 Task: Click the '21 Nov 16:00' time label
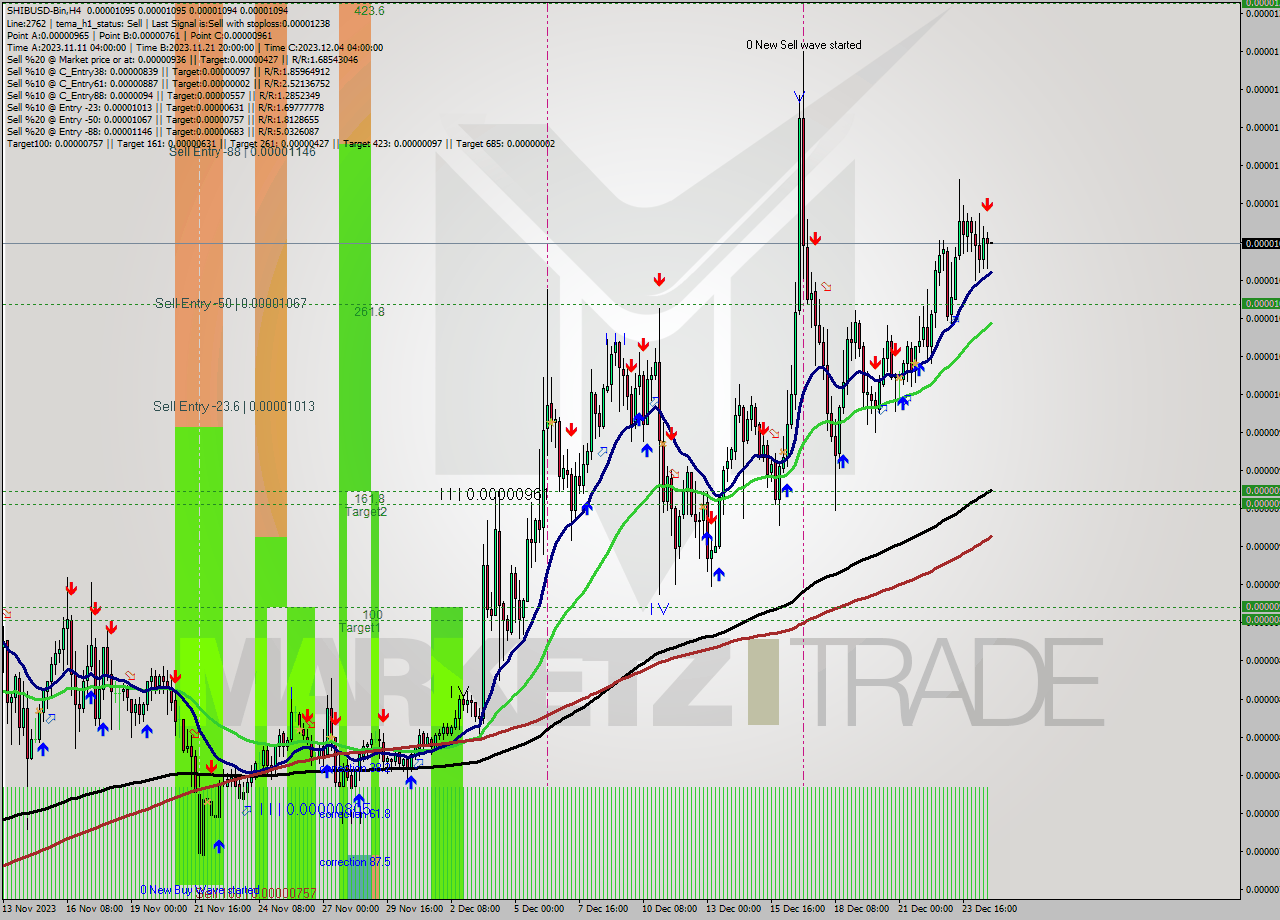[222, 909]
